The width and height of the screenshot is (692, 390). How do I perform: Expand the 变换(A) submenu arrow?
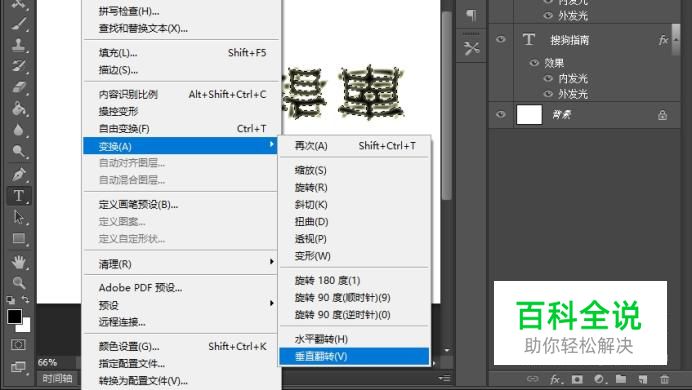point(271,144)
